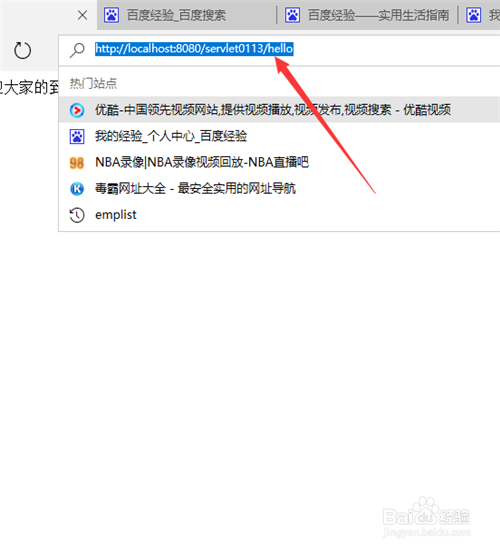500x550 pixels.
Task: Click the paw icon on 实用生活指南 tab
Action: (x=292, y=15)
